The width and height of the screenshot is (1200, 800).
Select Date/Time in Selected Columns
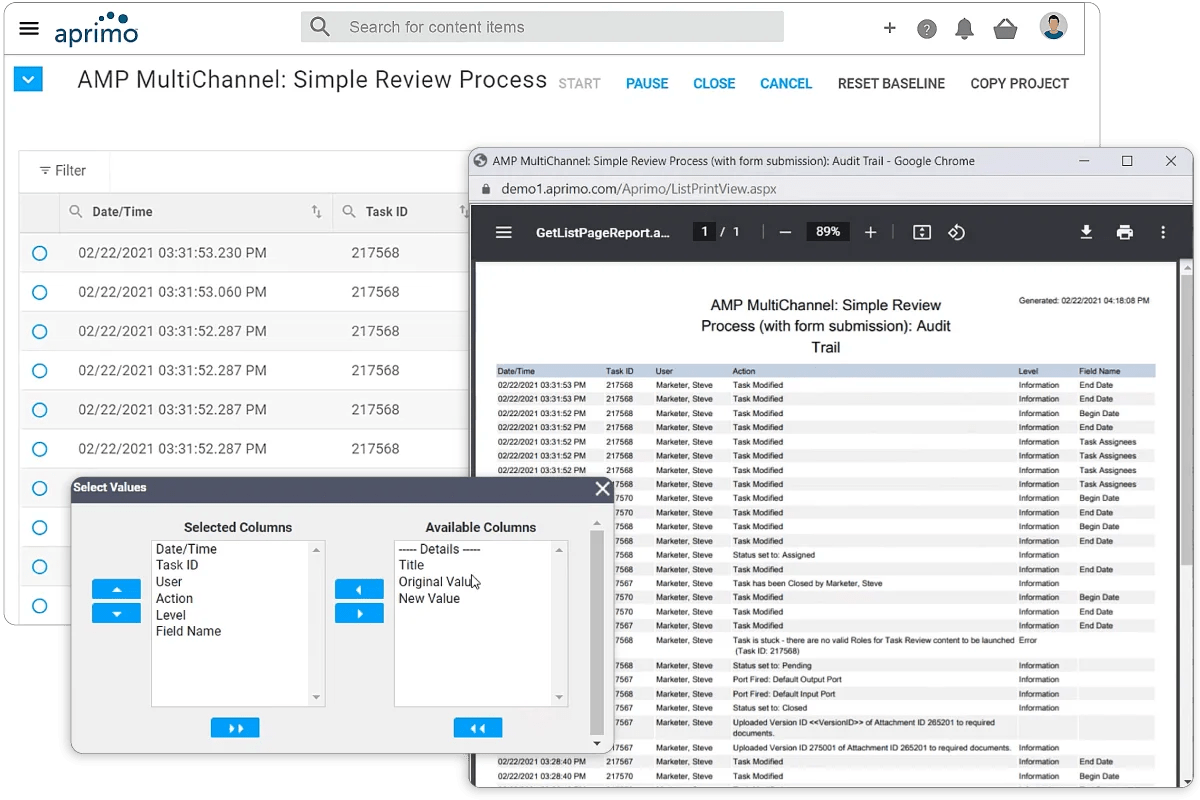(x=186, y=549)
